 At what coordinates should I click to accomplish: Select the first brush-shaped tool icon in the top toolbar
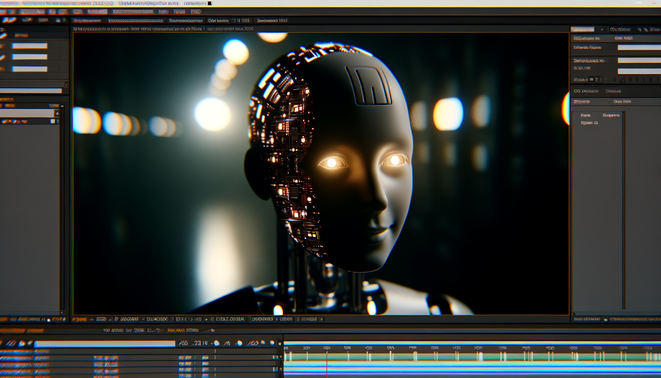pos(9,20)
